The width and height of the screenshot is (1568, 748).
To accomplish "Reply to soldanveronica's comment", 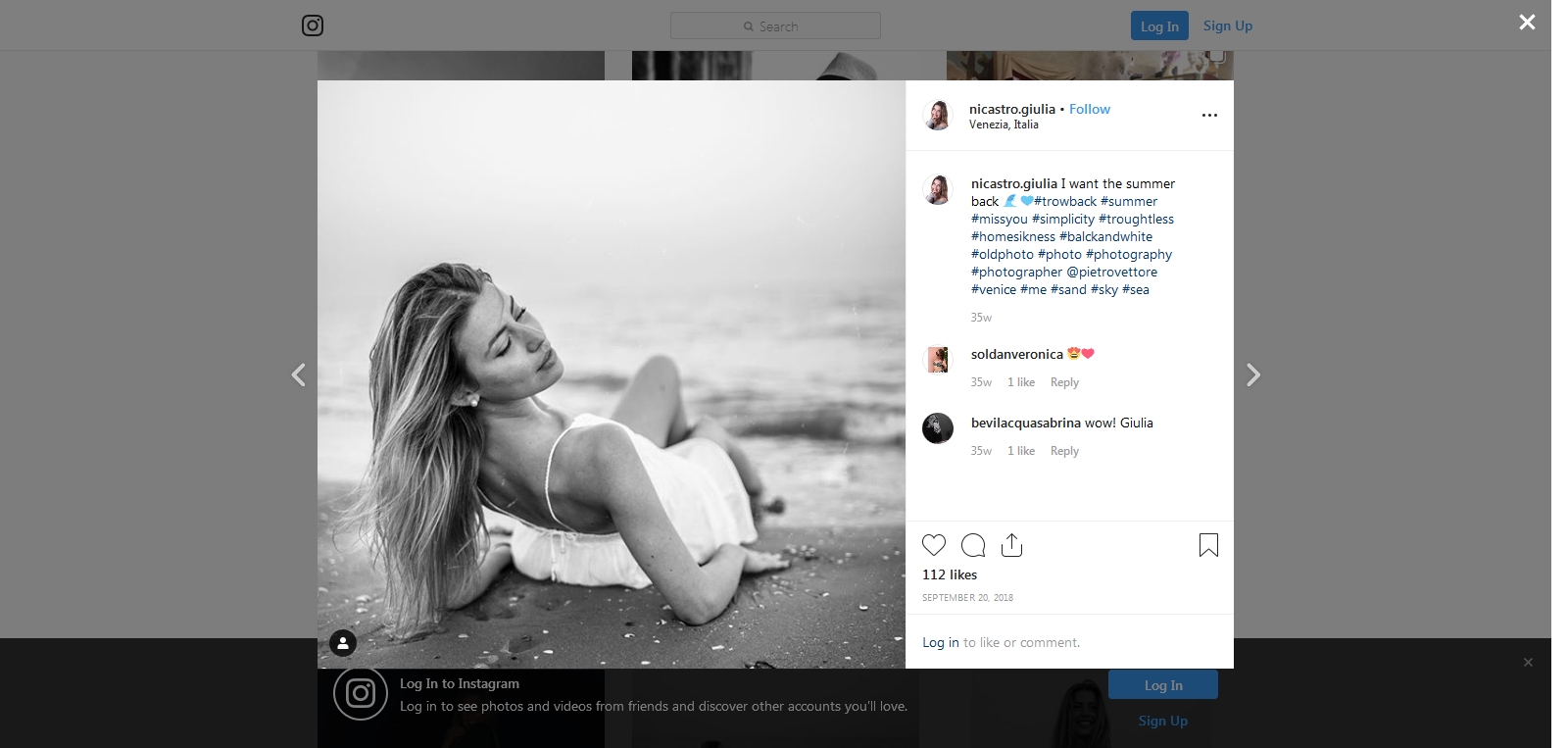I will 1064,382.
